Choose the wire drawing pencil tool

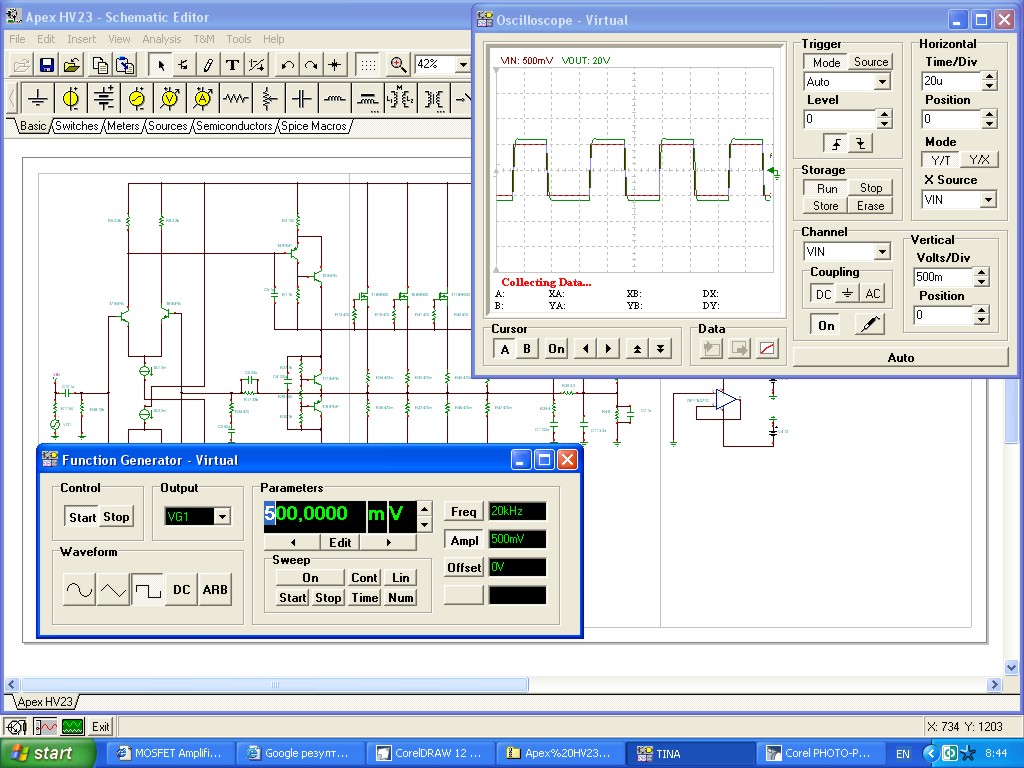[x=208, y=65]
